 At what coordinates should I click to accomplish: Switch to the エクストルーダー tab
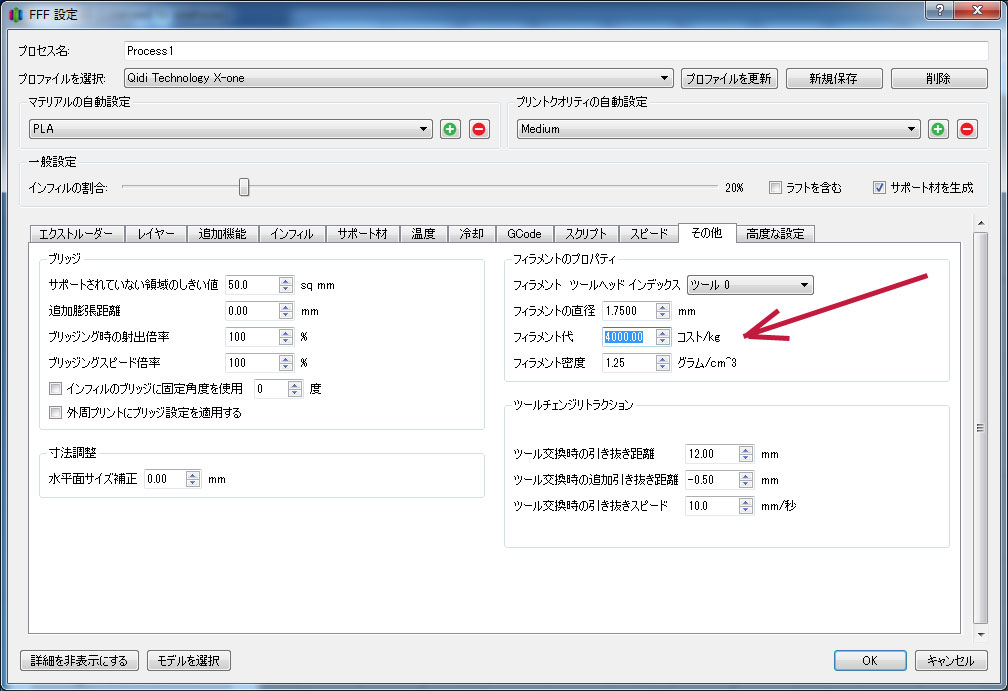pos(76,234)
